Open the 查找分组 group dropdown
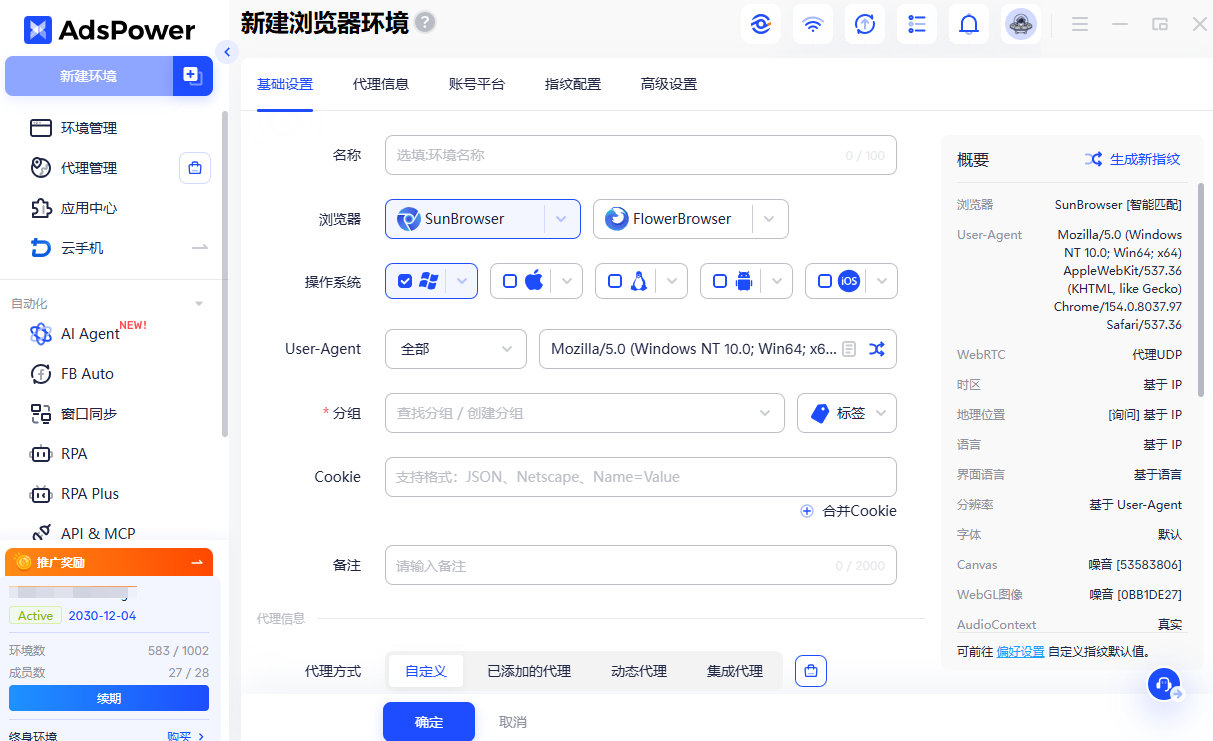This screenshot has height=741, width=1213. click(x=585, y=413)
